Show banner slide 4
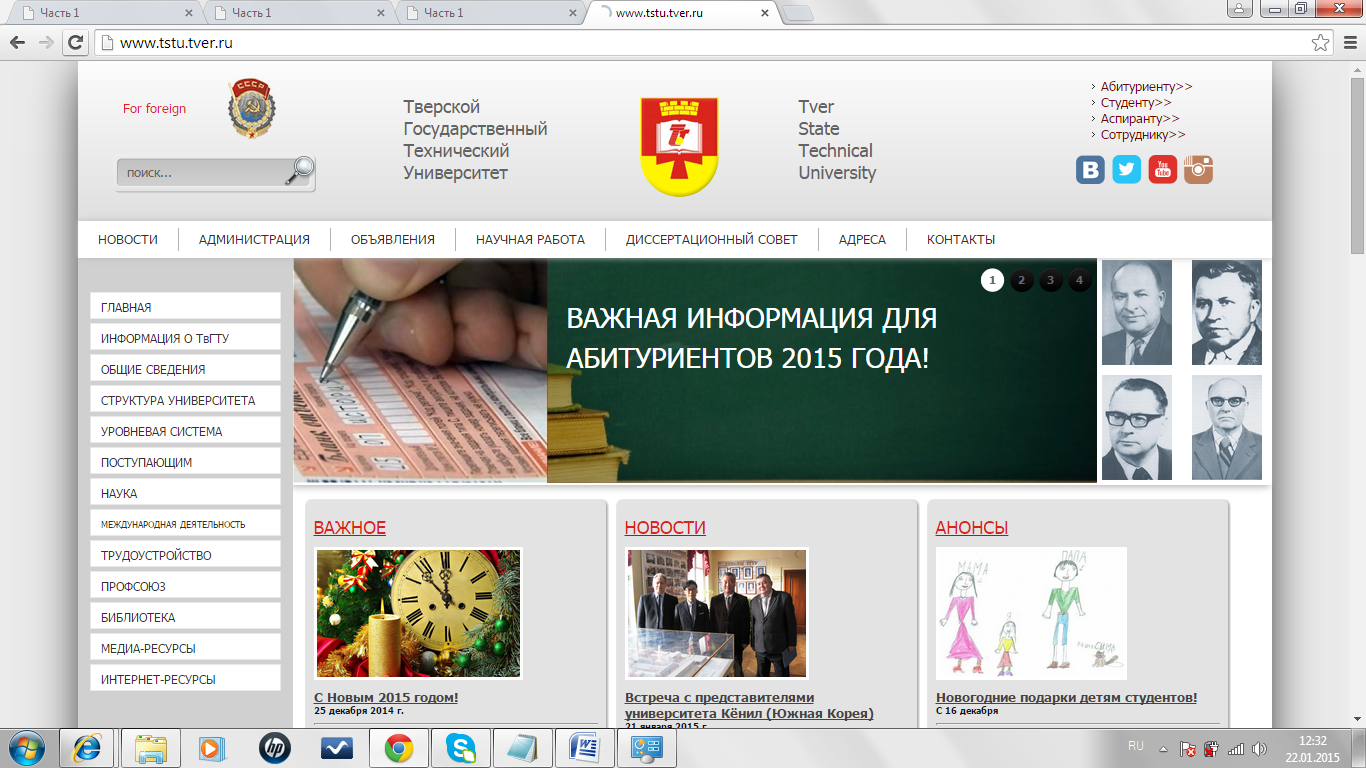The image size is (1366, 768). [x=1079, y=280]
